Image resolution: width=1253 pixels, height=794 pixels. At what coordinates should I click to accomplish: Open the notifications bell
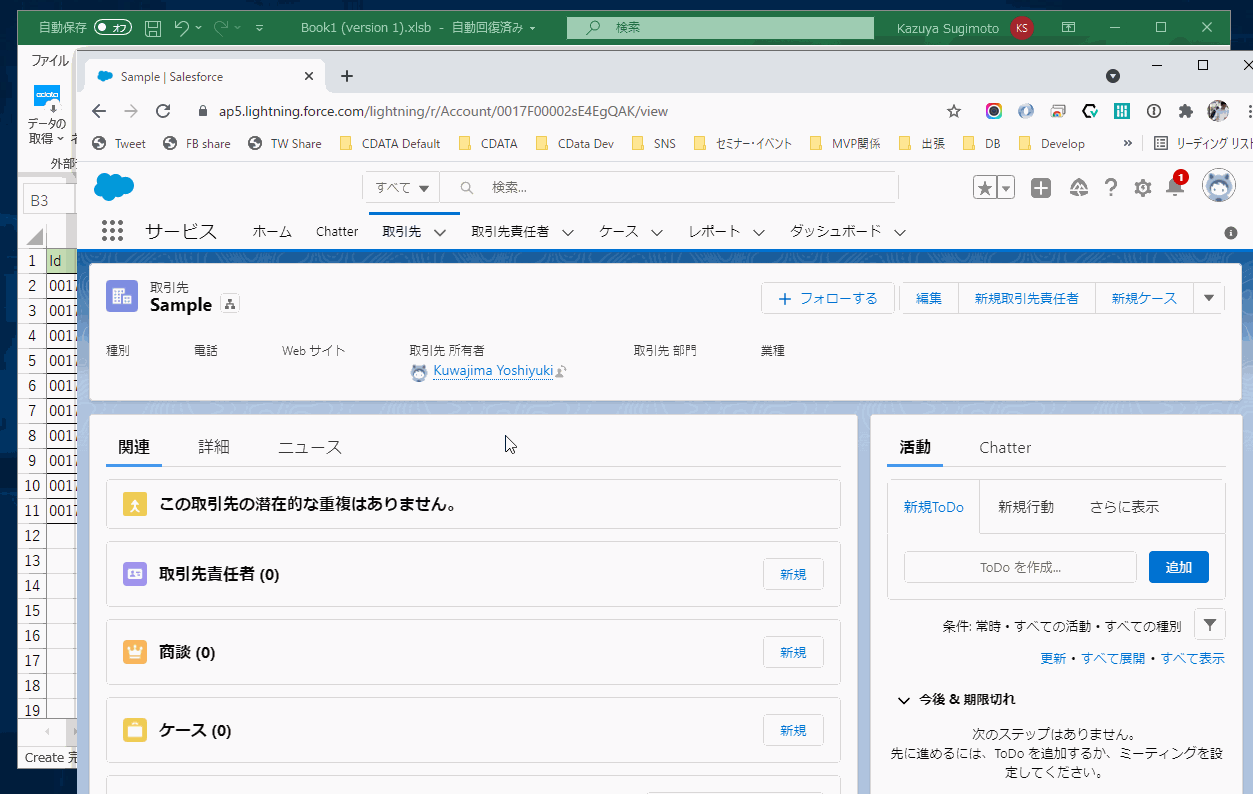[x=1175, y=187]
